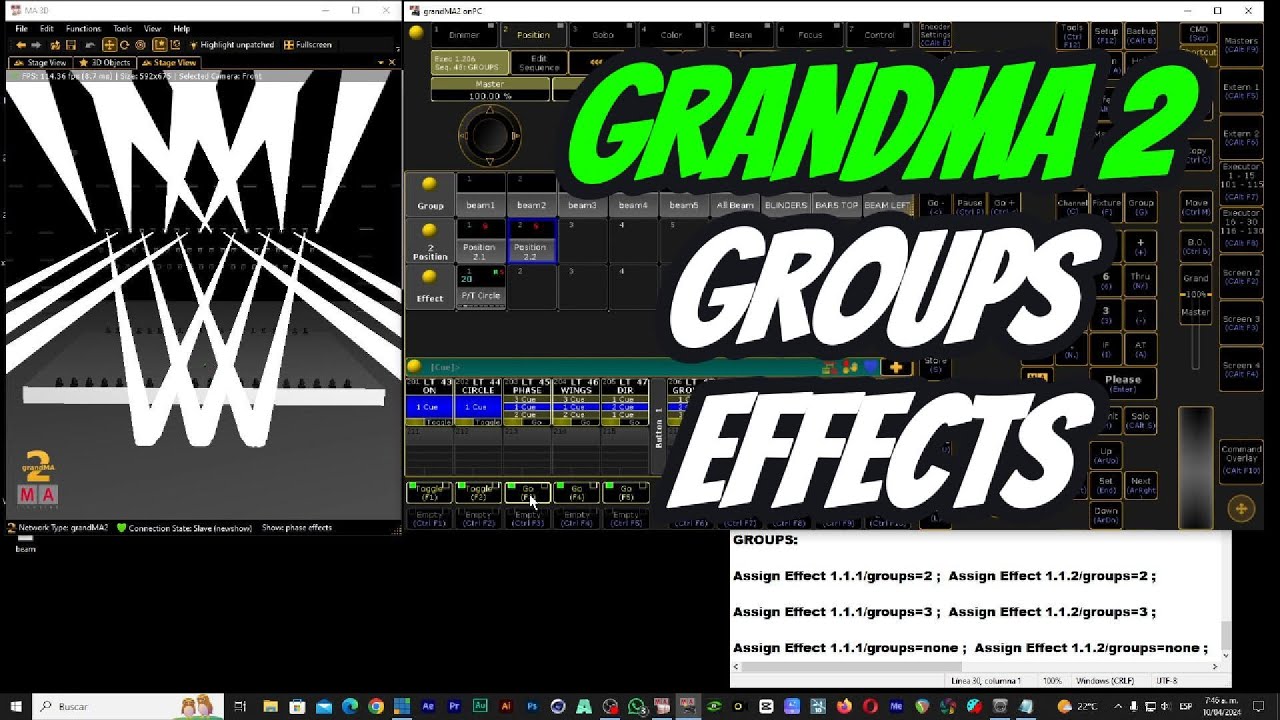
Task: Select preset Position 2.2
Action: 531,241
